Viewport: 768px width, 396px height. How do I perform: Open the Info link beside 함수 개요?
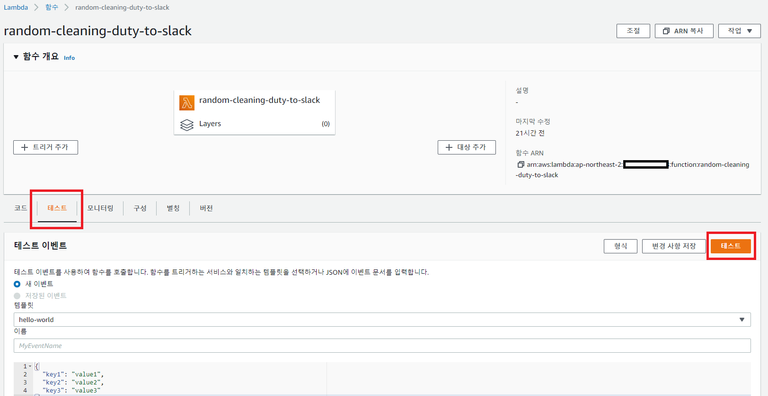tap(69, 58)
